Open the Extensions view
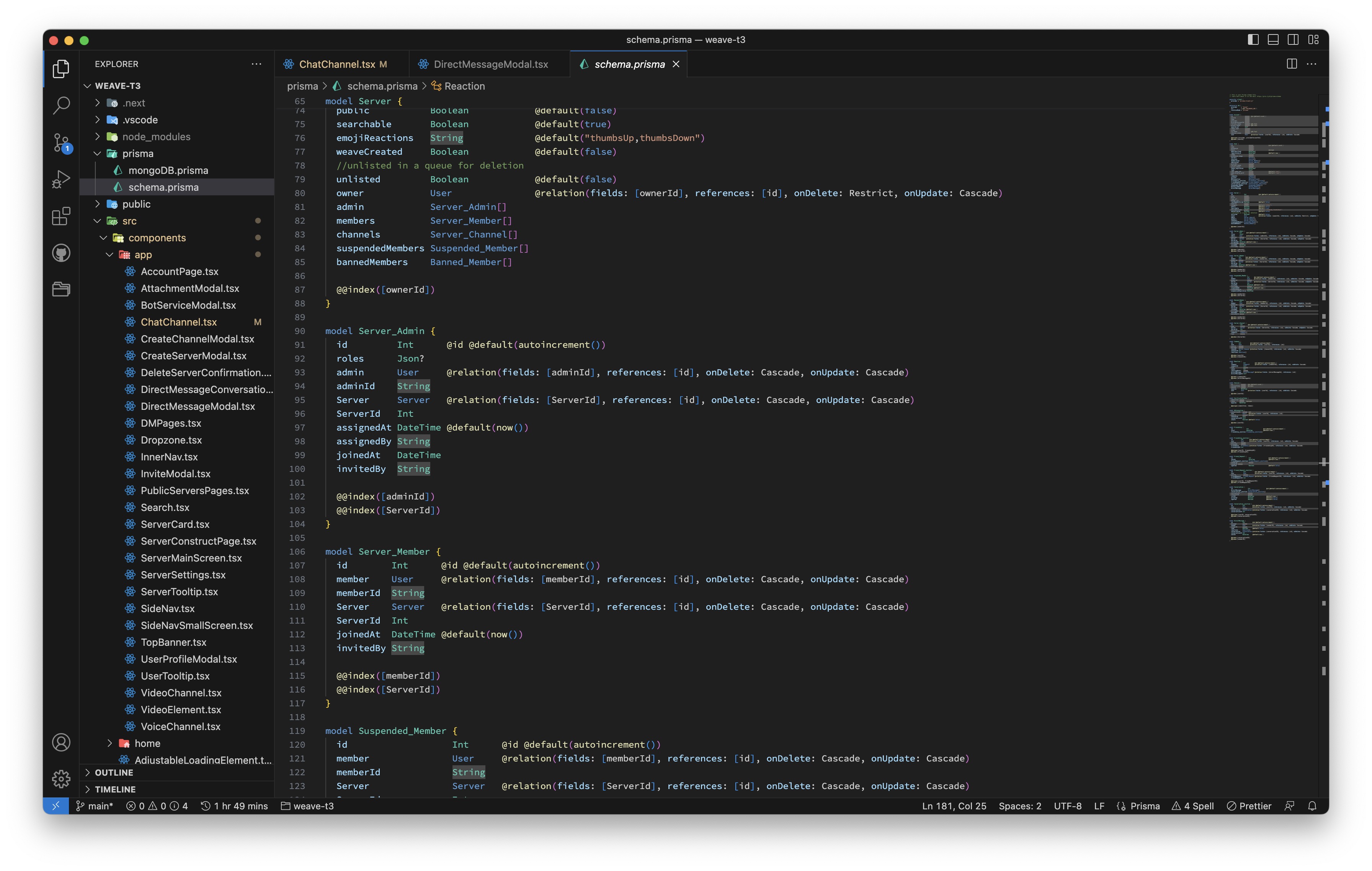The image size is (1372, 871). (61, 216)
